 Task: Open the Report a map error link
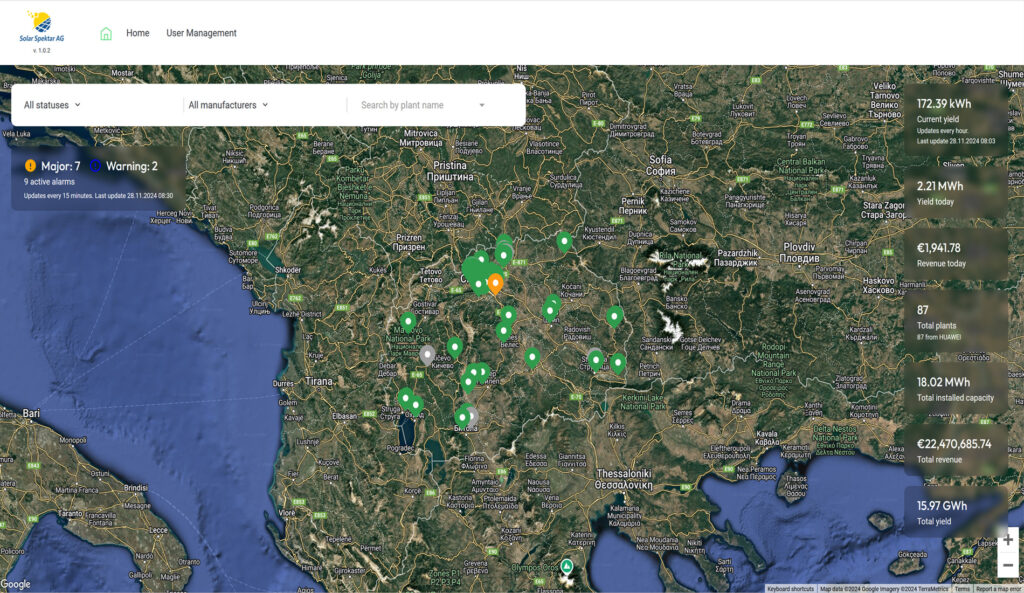[998, 589]
